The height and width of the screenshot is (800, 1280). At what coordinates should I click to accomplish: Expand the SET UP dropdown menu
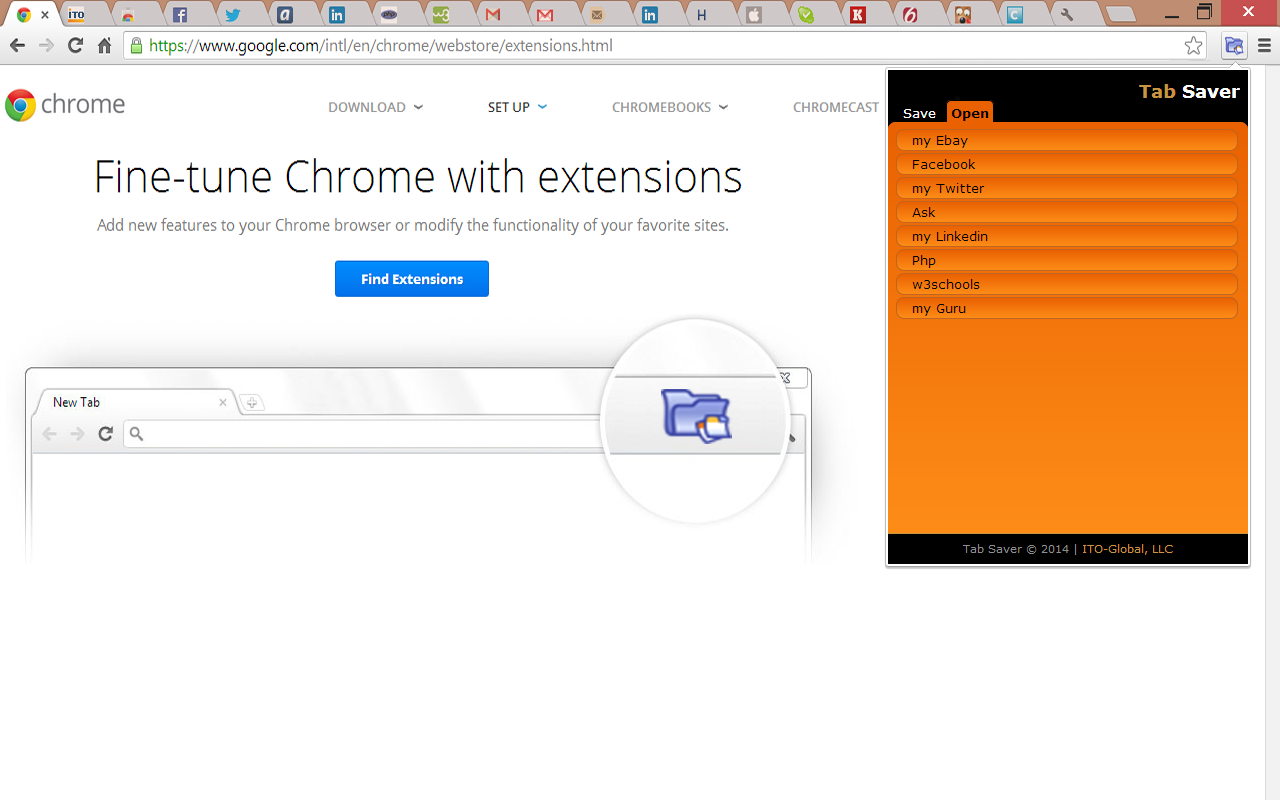pos(517,107)
